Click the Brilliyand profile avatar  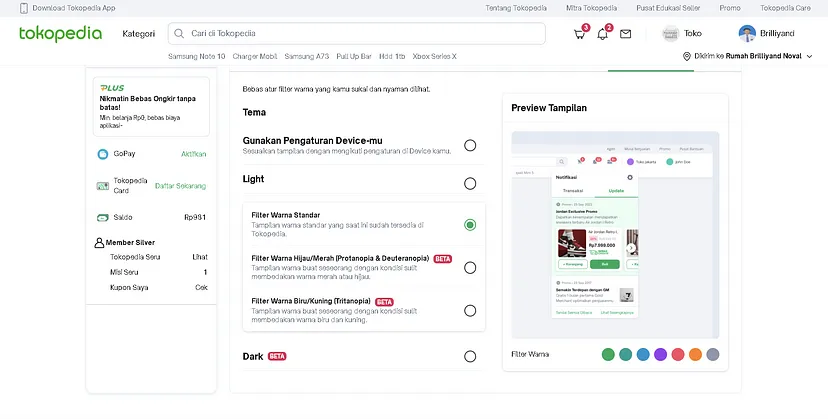point(747,33)
